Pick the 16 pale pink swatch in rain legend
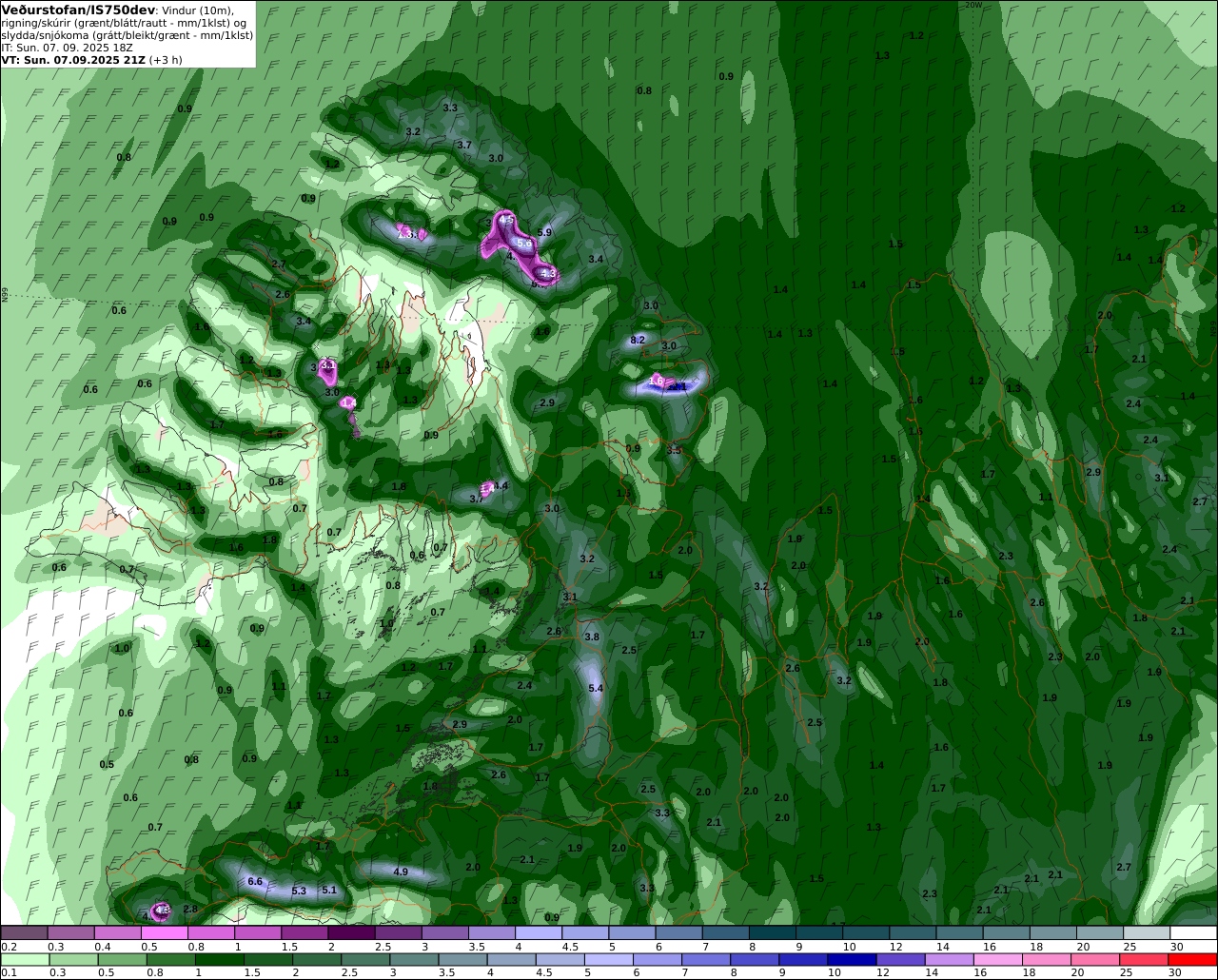 (x=998, y=959)
